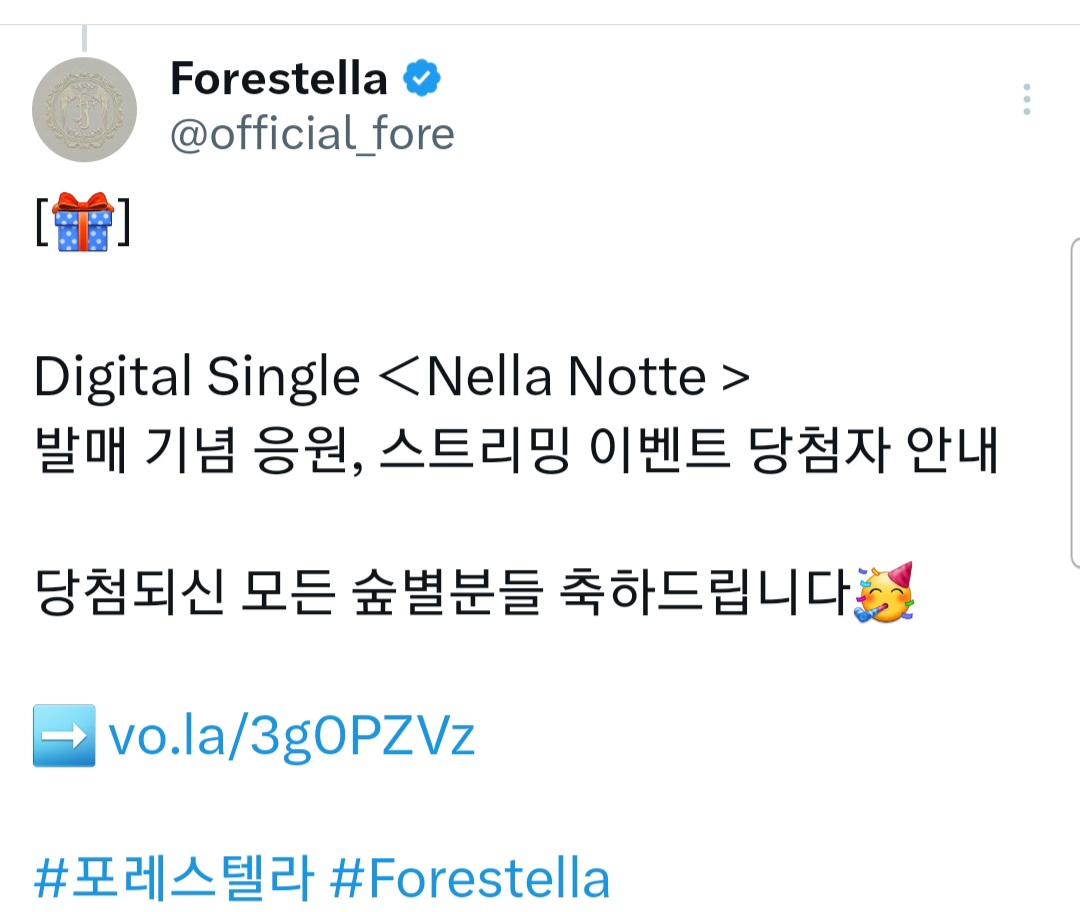Screen dimensions: 1080x912
Task: Click the @official_fore handle
Action: click(312, 134)
